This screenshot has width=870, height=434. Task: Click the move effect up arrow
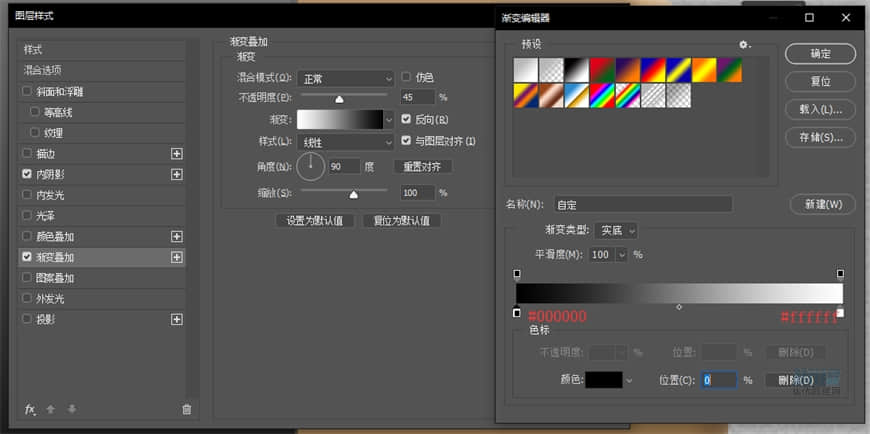(x=50, y=410)
